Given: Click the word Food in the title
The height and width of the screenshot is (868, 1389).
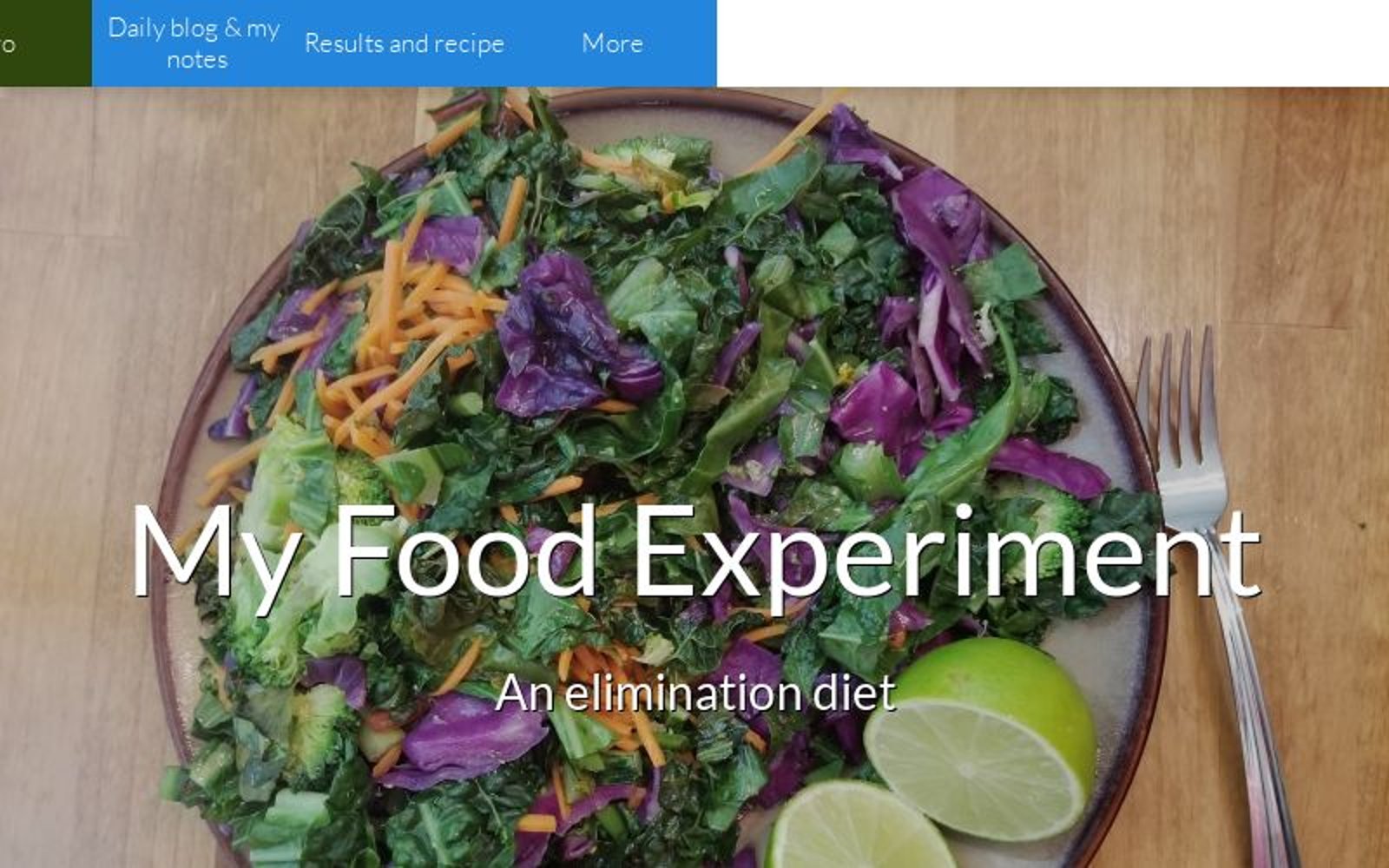Looking at the screenshot, I should tap(464, 551).
